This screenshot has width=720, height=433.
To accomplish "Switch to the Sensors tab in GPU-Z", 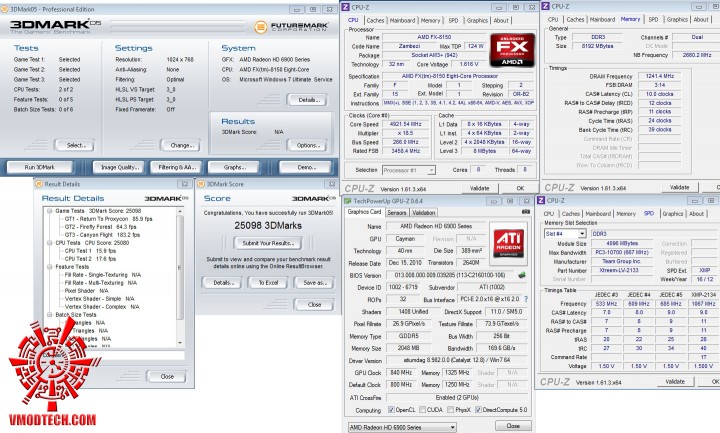I will coord(397,213).
